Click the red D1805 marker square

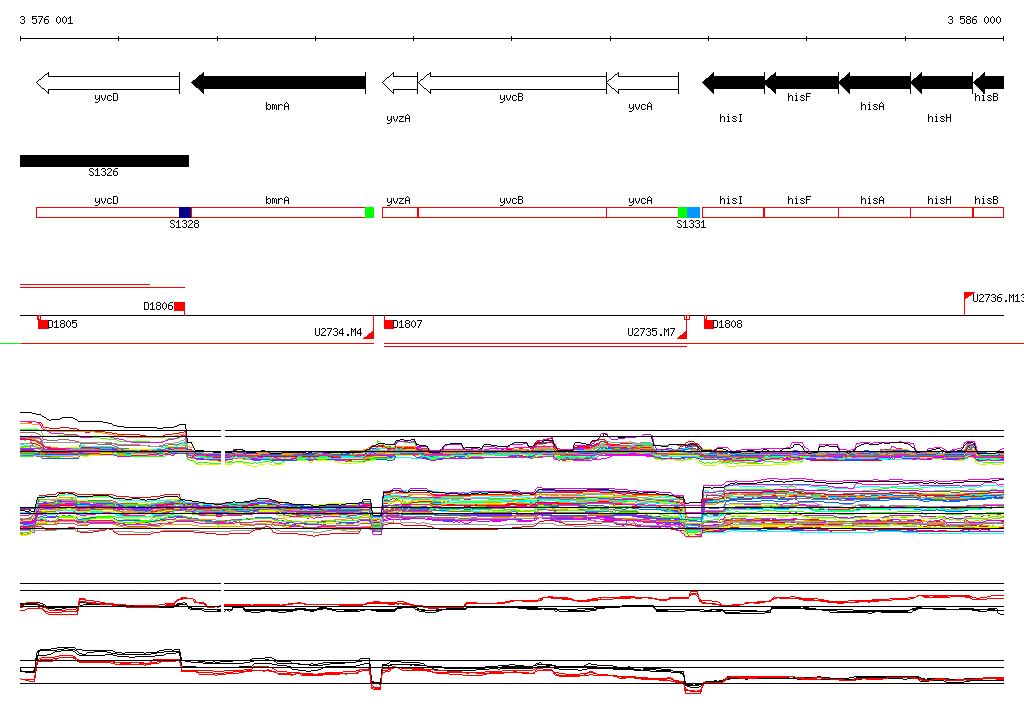click(43, 324)
